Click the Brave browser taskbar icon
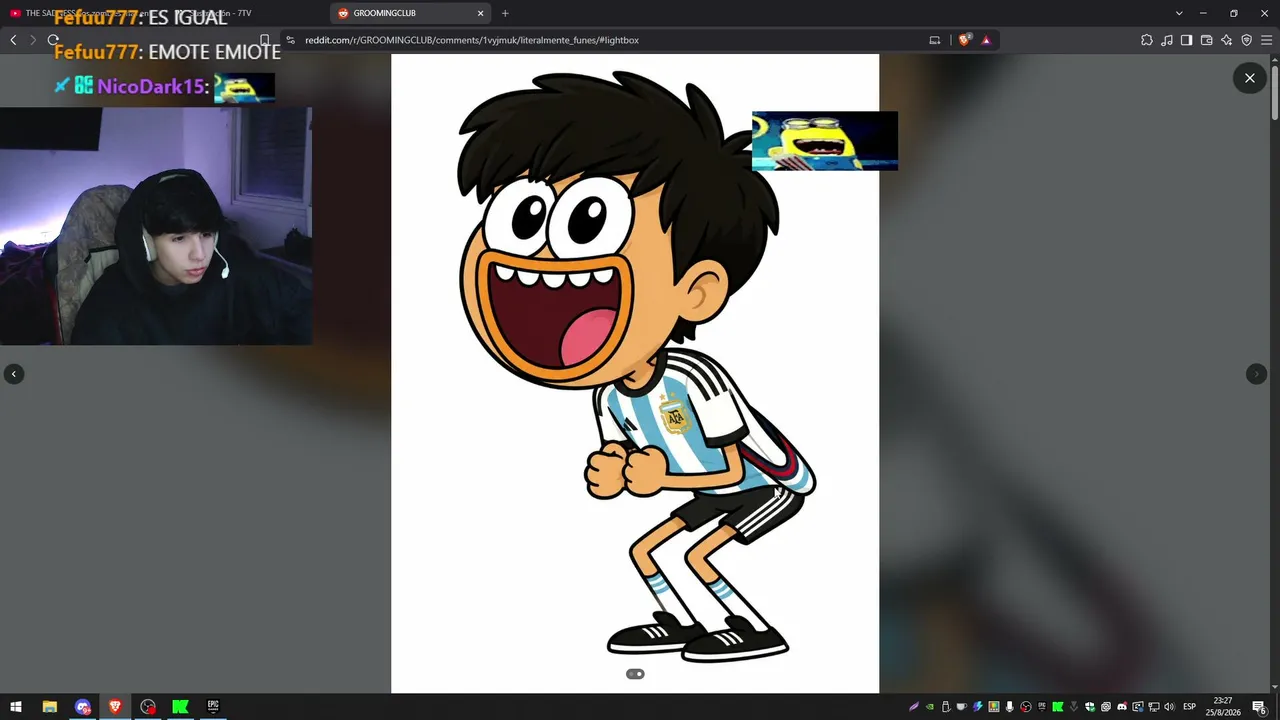The height and width of the screenshot is (720, 1280). 115,706
